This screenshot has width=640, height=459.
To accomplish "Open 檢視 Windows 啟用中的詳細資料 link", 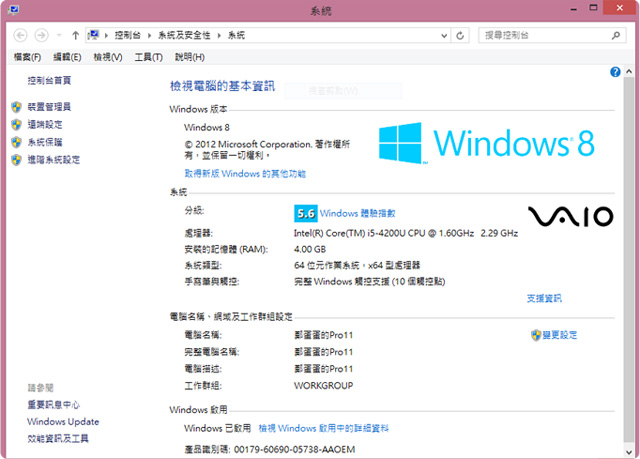I will [324, 428].
